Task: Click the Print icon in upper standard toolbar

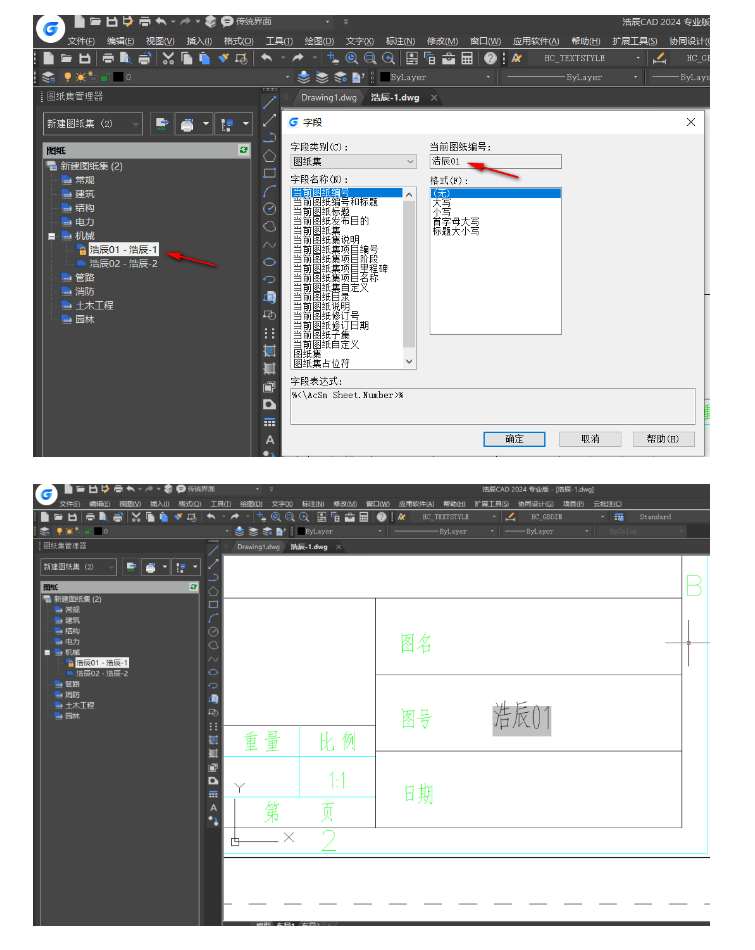Action: point(108,58)
